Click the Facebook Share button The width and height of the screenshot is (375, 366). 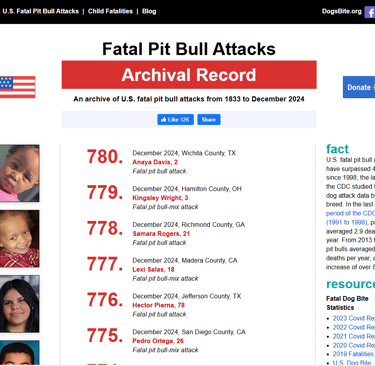pyautogui.click(x=209, y=119)
